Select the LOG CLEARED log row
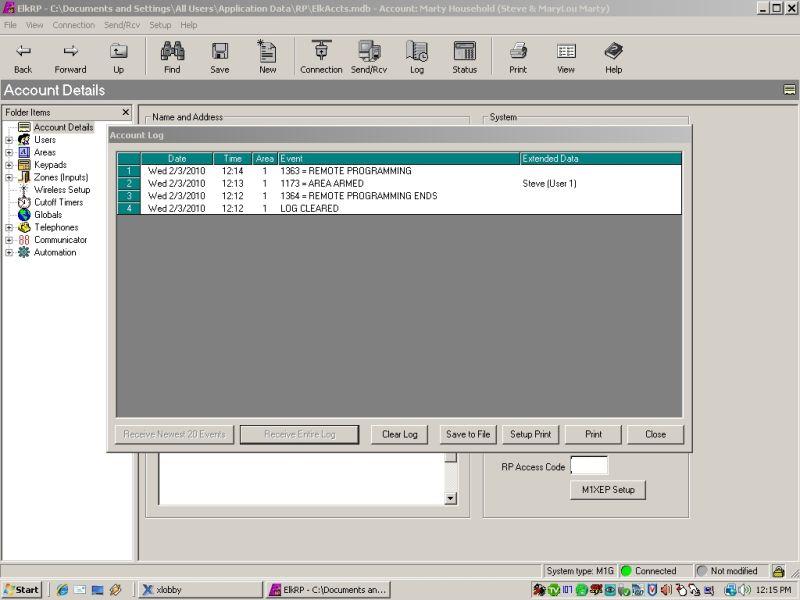Viewport: 800px width, 600px height. (399, 208)
